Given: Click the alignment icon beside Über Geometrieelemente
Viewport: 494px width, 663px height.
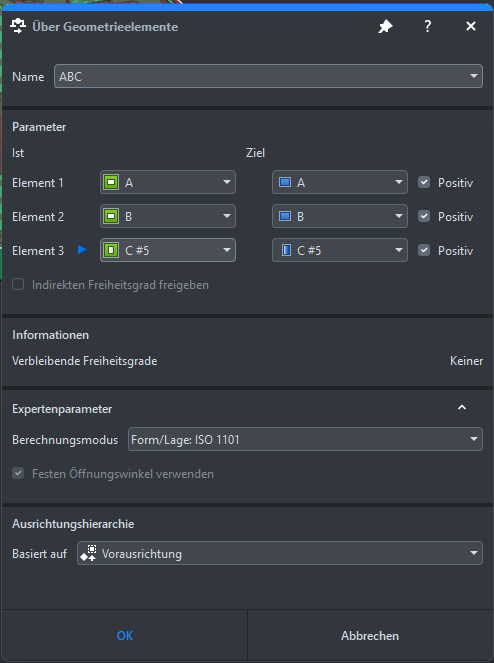Looking at the screenshot, I should [x=18, y=26].
